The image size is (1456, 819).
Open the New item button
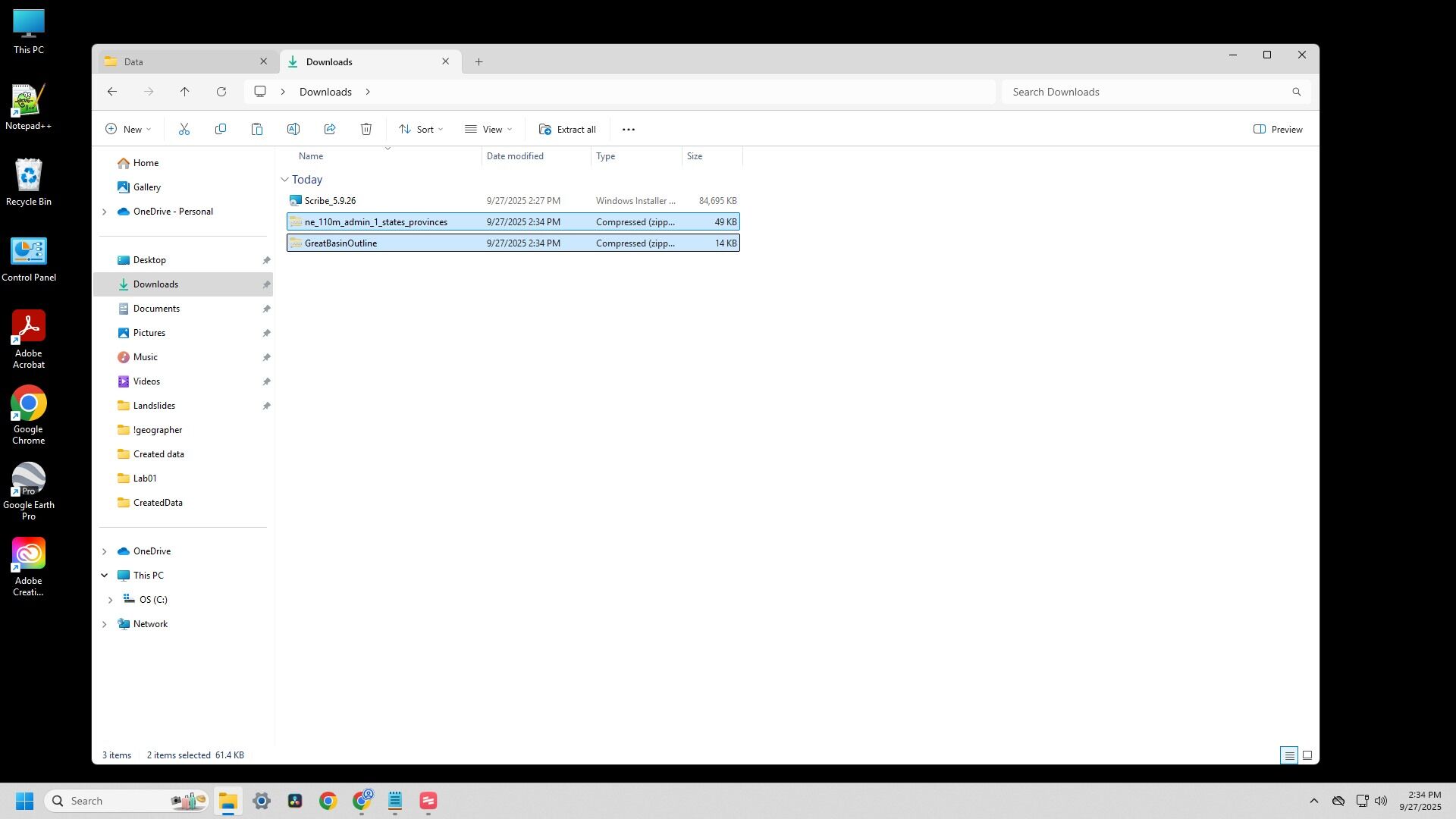tap(128, 130)
